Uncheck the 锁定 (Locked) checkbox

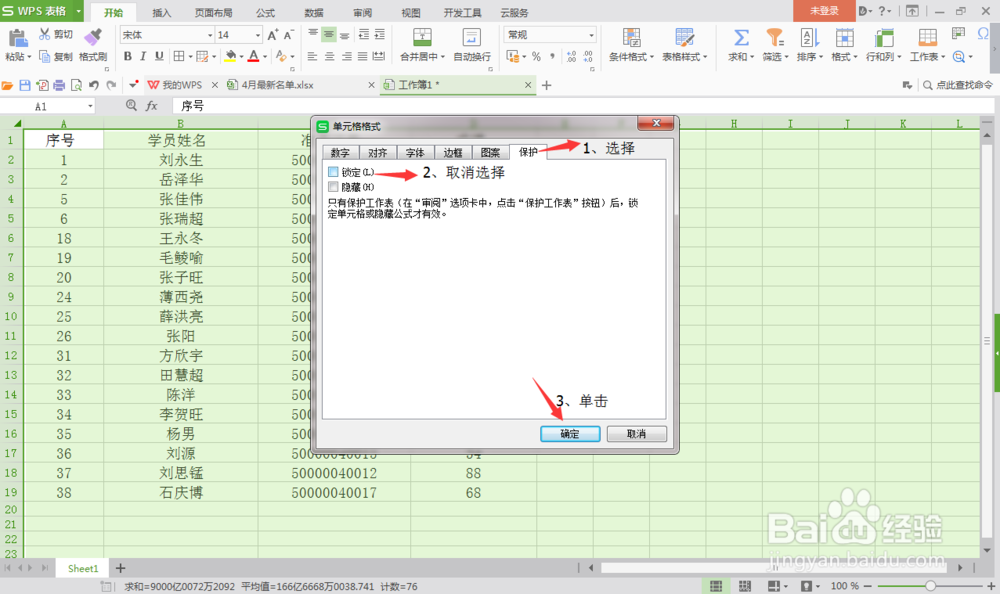point(334,171)
